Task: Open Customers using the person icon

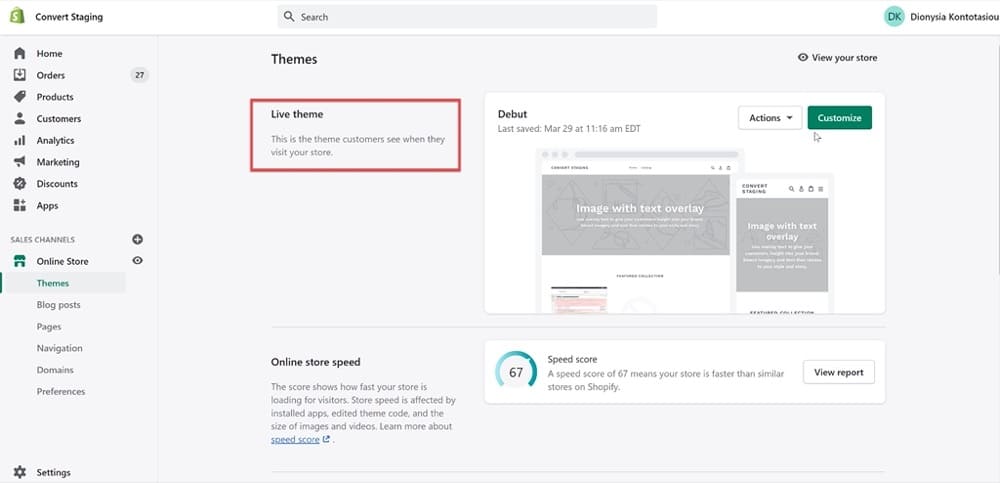Action: 19,119
